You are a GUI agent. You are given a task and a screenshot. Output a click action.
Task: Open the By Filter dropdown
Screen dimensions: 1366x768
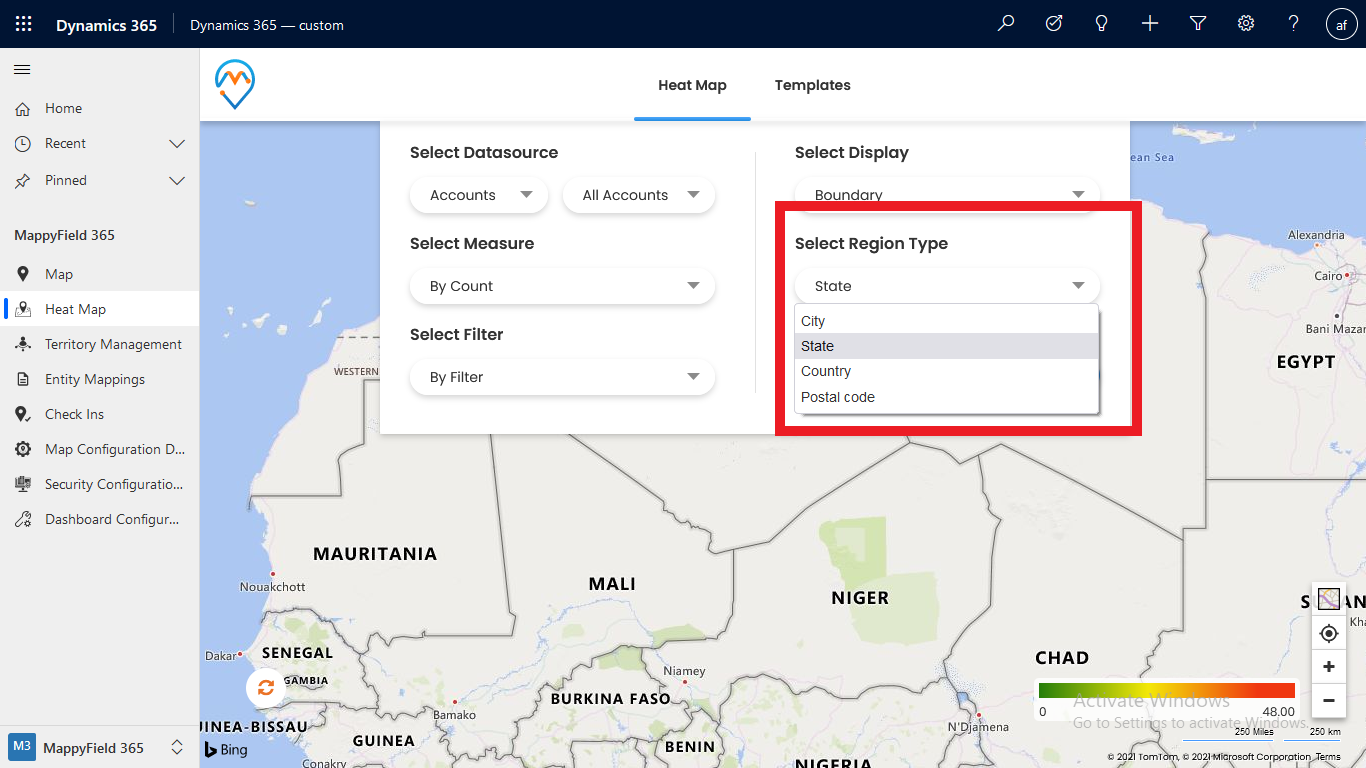[x=562, y=377]
